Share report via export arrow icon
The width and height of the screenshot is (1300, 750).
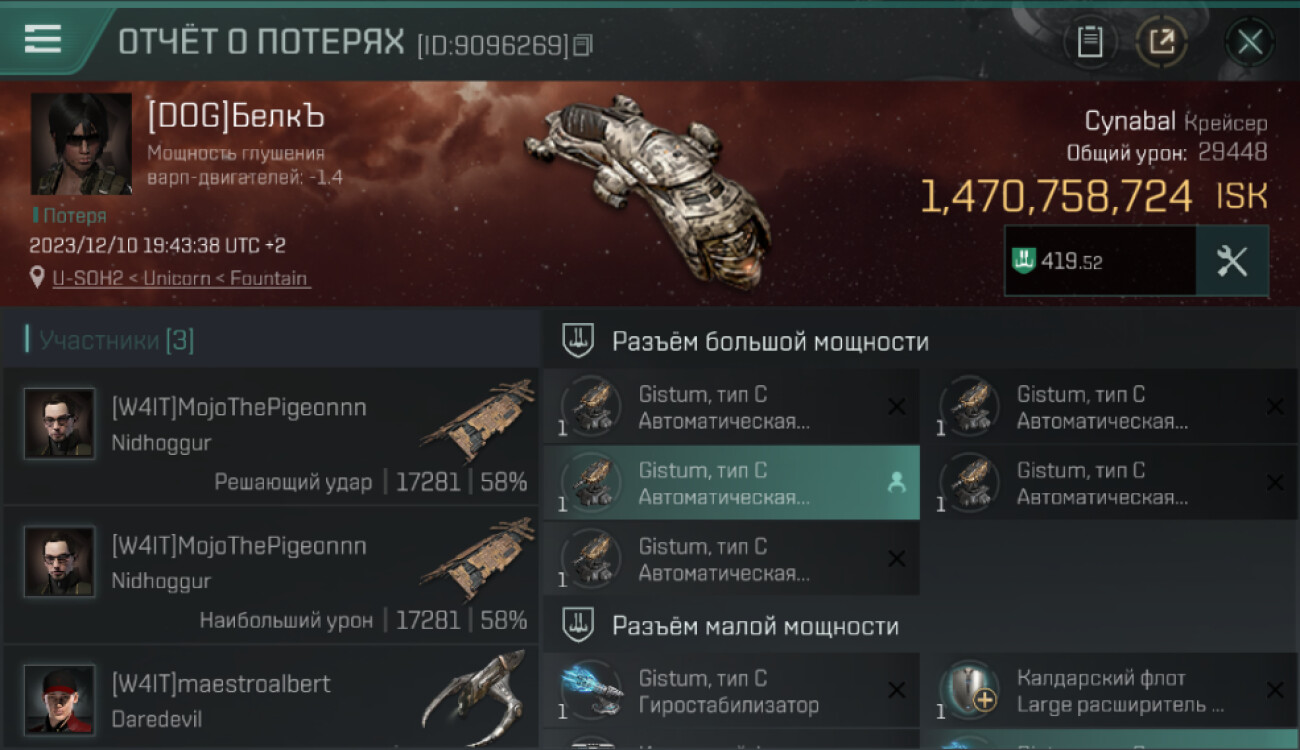(1162, 42)
